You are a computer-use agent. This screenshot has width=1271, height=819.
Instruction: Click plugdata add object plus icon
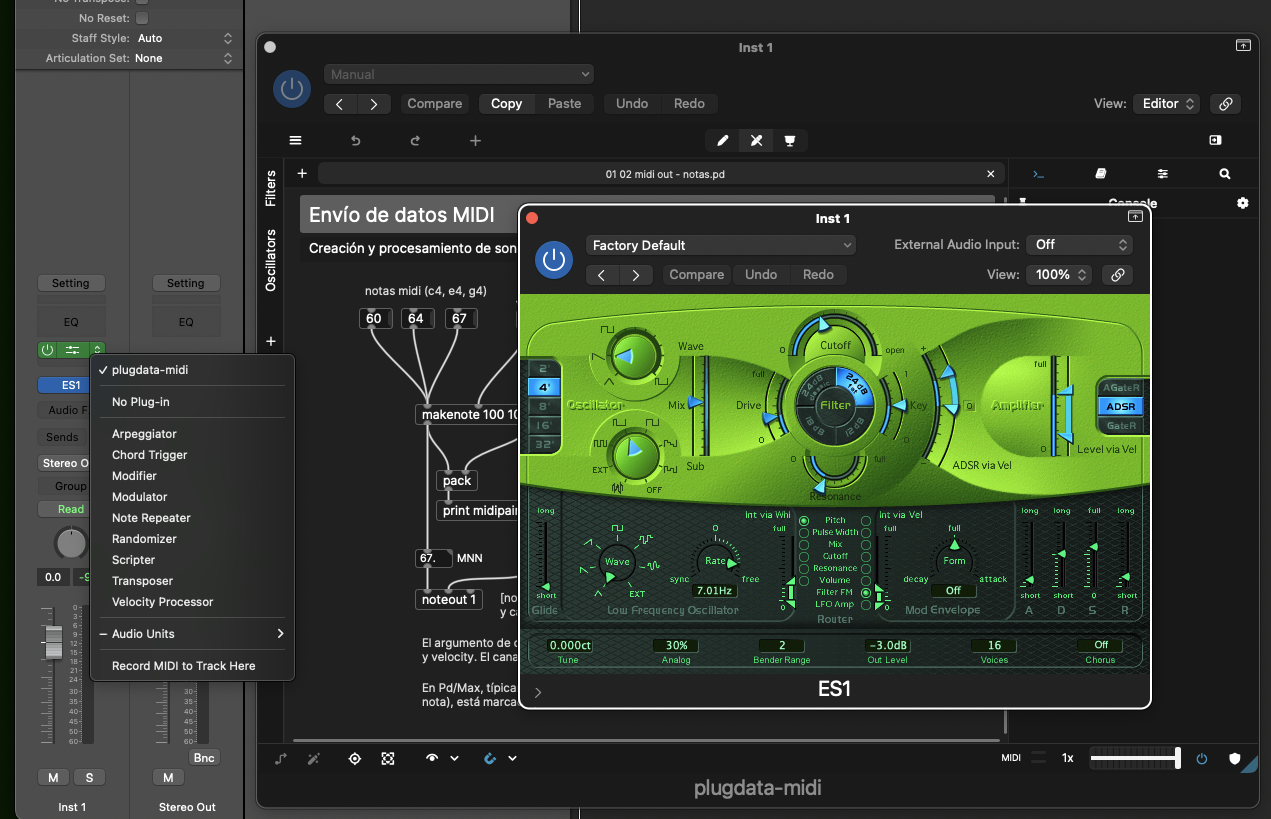click(x=475, y=141)
